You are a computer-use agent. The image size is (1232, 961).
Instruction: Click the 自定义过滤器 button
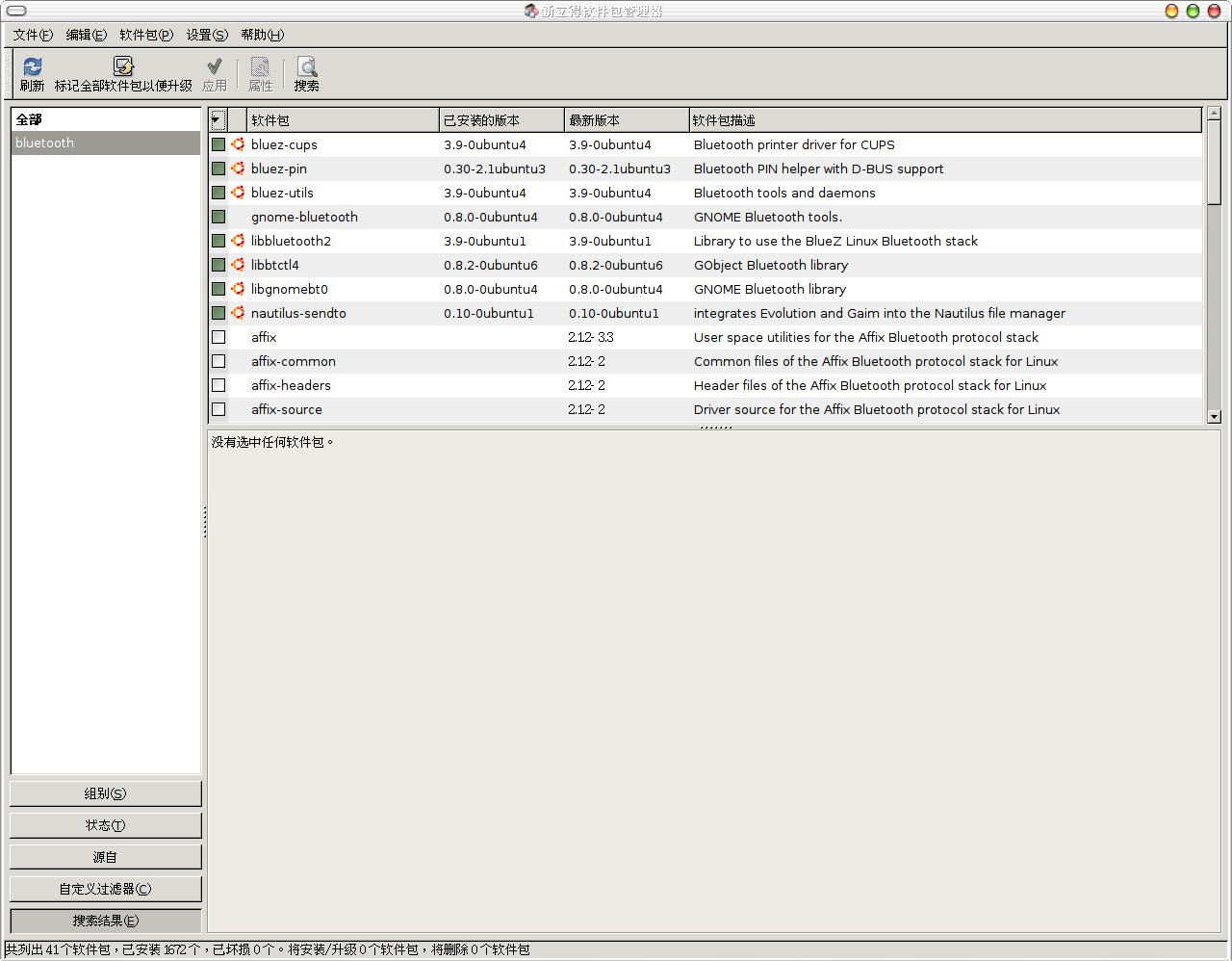pos(106,889)
